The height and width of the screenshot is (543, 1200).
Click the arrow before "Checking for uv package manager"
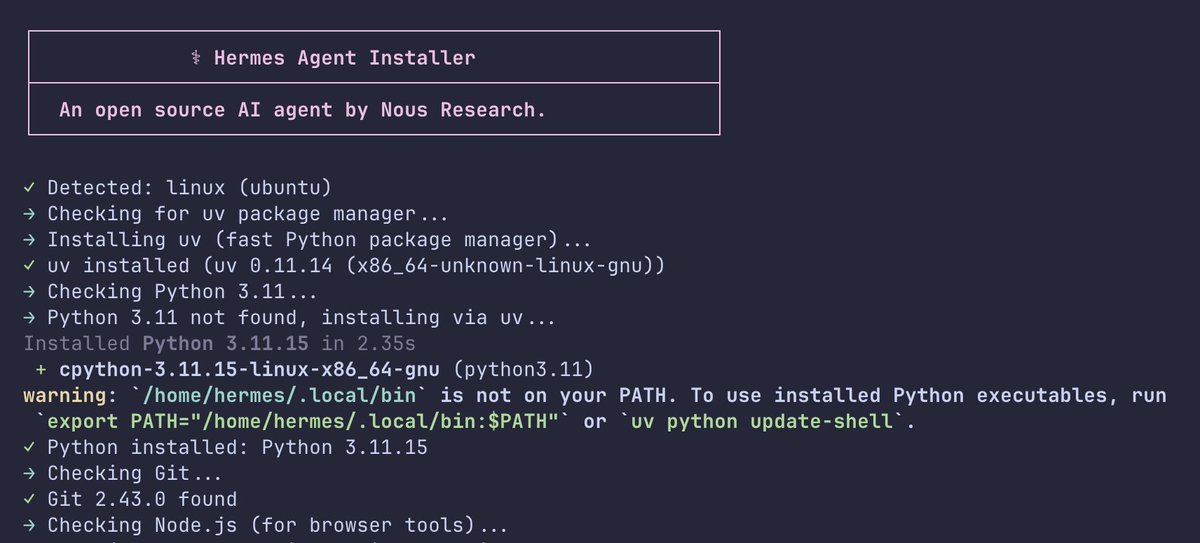click(30, 214)
